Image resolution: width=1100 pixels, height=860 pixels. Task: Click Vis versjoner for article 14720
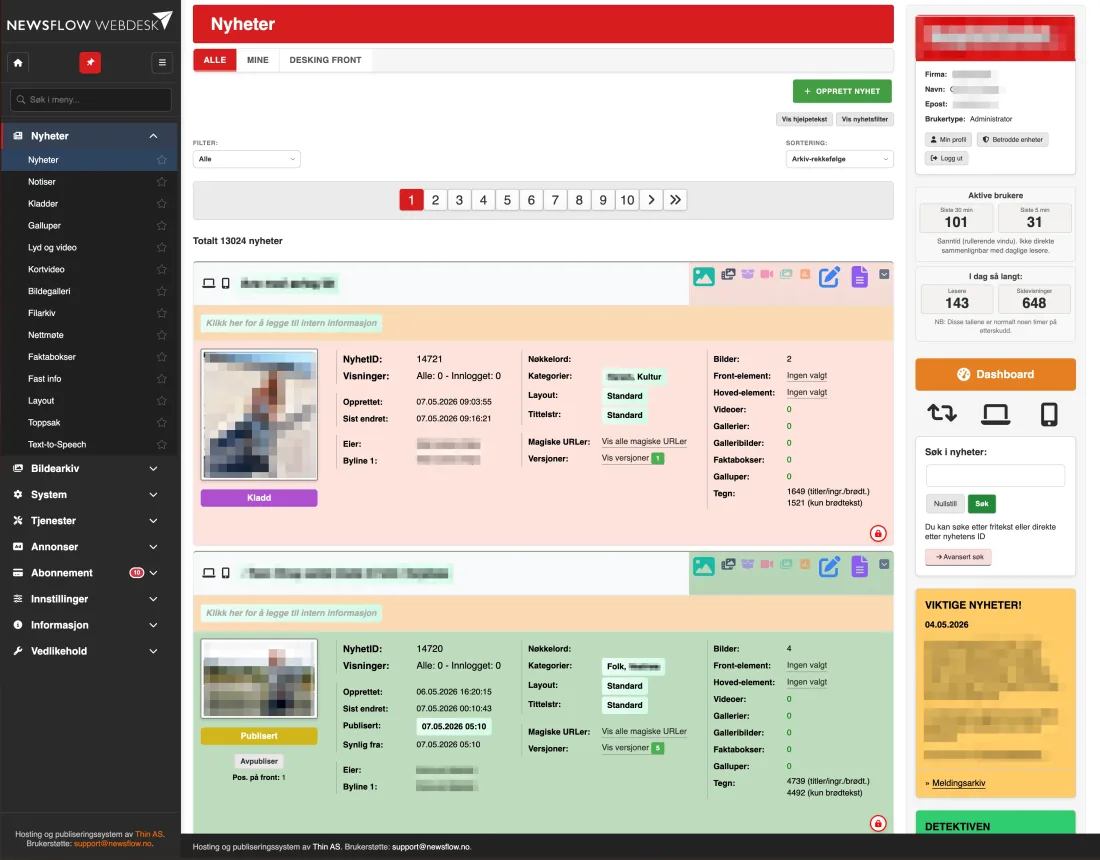[x=625, y=748]
